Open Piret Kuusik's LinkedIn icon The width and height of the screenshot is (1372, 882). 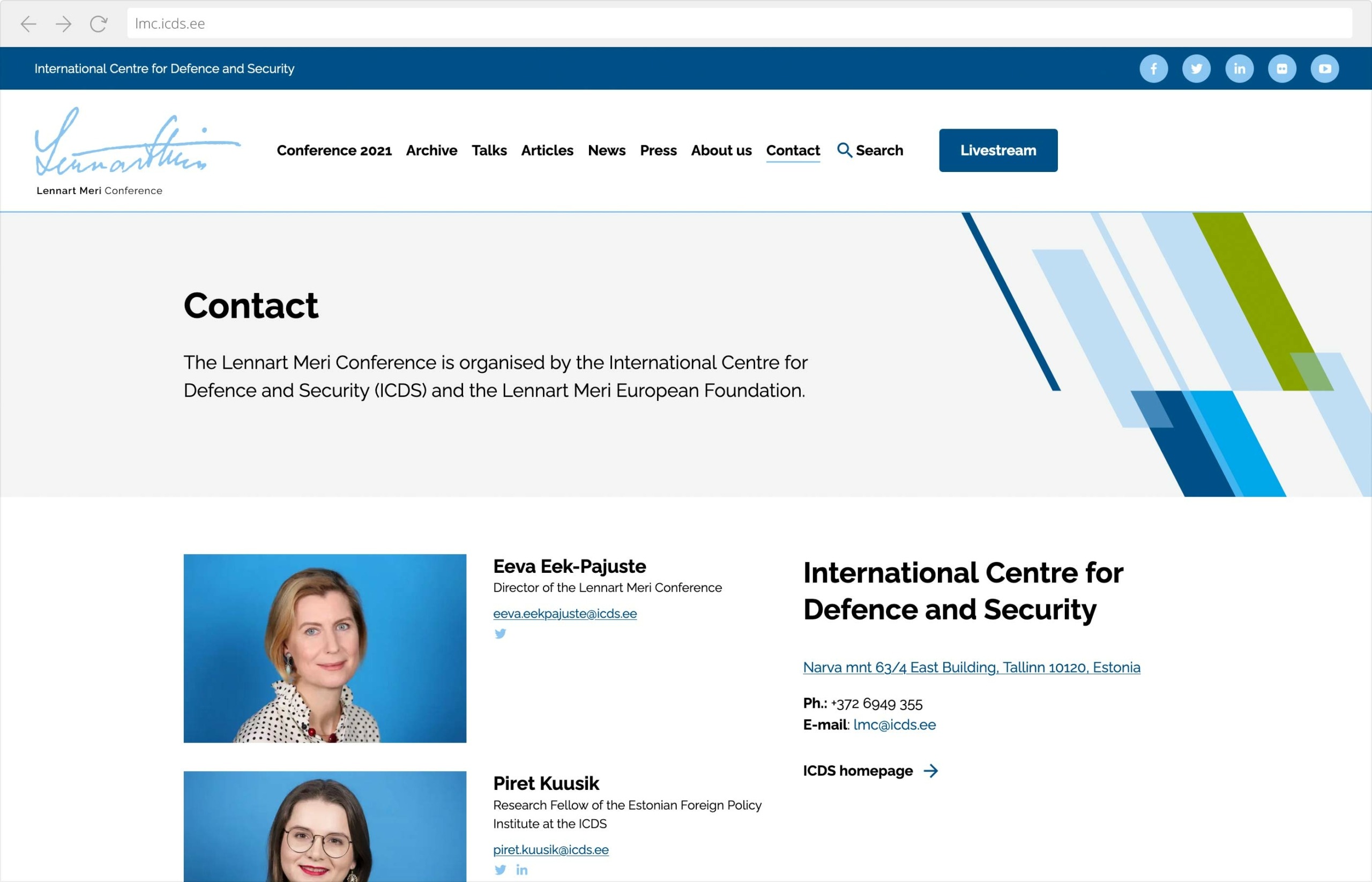(521, 869)
